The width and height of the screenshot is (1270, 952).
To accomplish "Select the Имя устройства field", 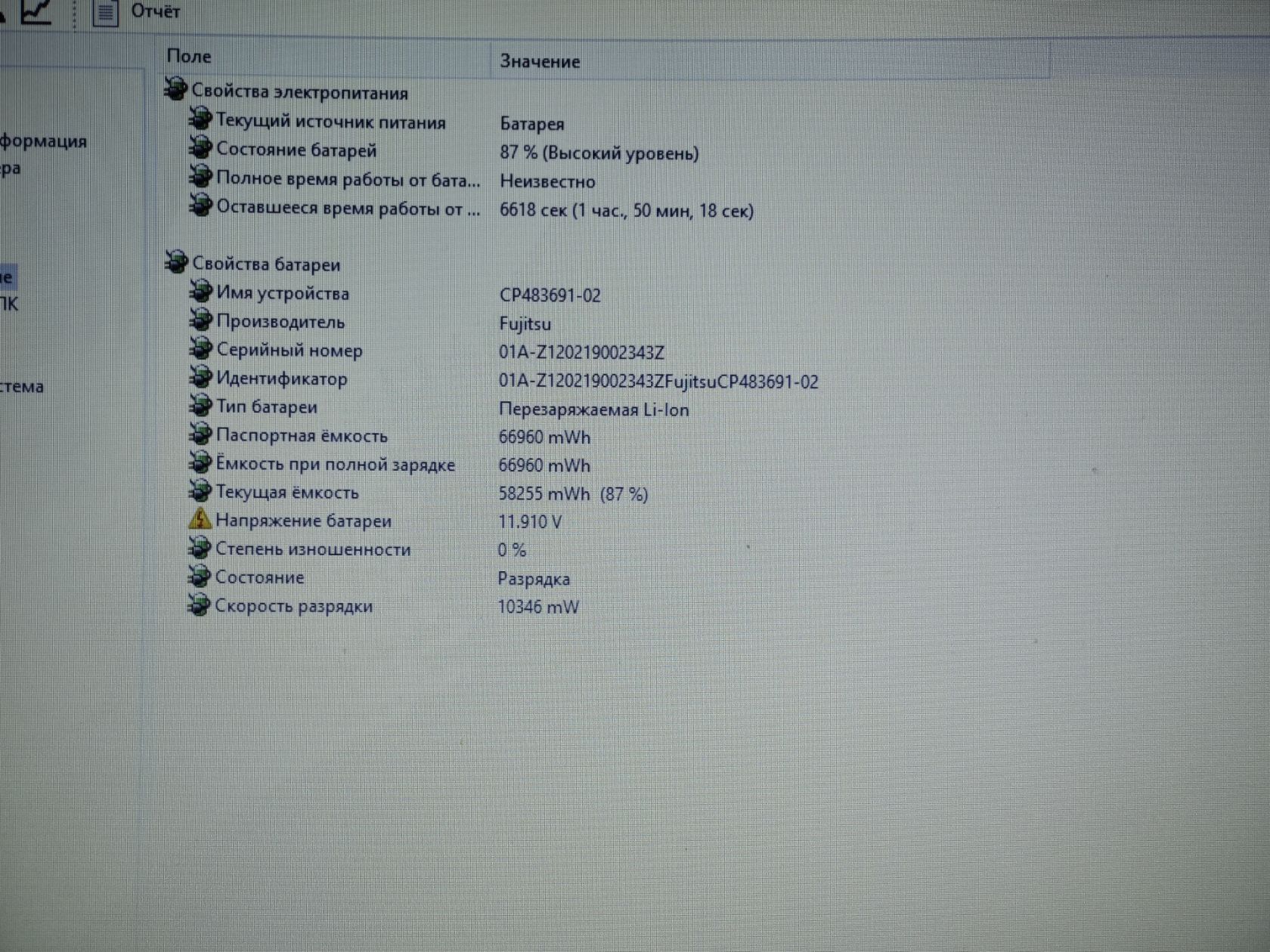I will click(x=283, y=293).
